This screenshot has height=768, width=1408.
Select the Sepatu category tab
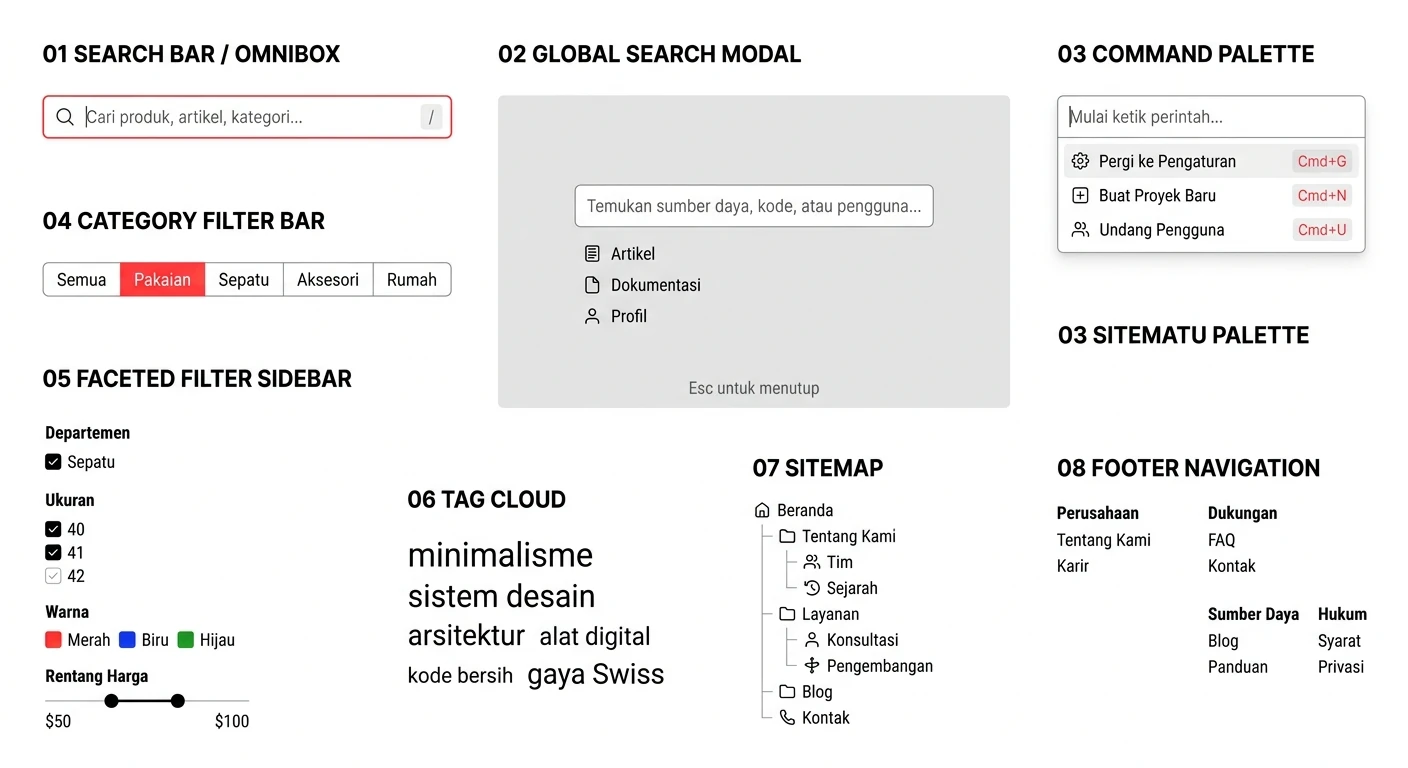(244, 280)
